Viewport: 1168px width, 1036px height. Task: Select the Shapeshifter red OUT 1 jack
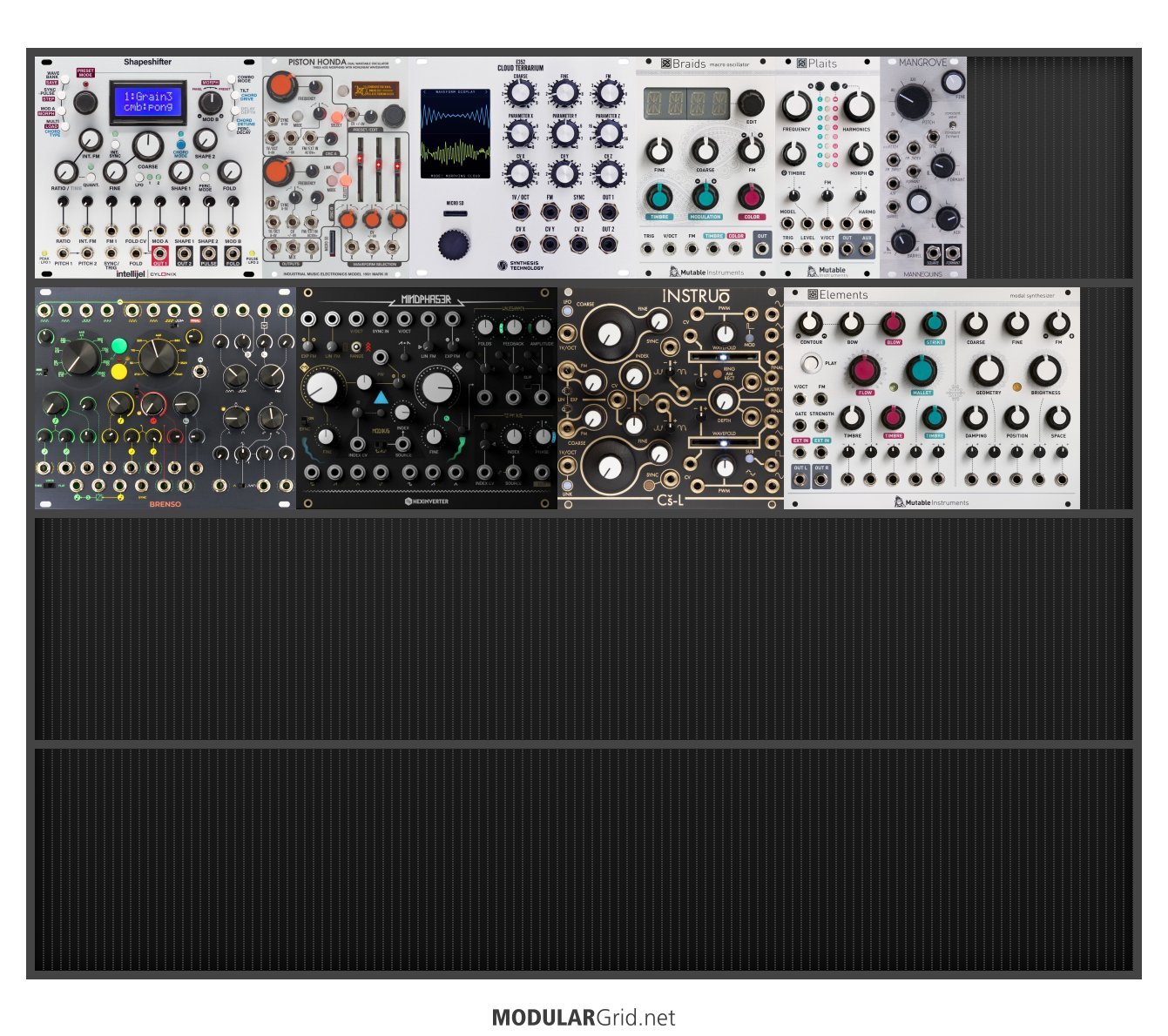point(159,254)
